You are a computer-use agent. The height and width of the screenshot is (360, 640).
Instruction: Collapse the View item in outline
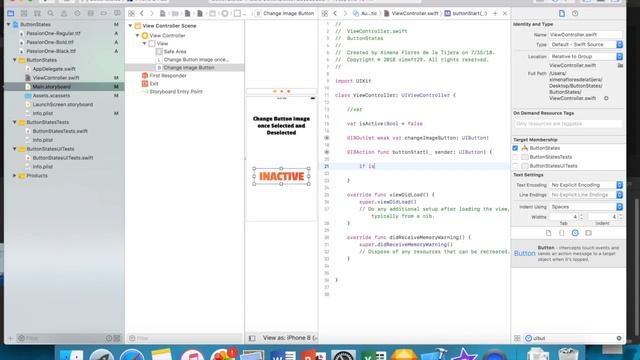144,43
